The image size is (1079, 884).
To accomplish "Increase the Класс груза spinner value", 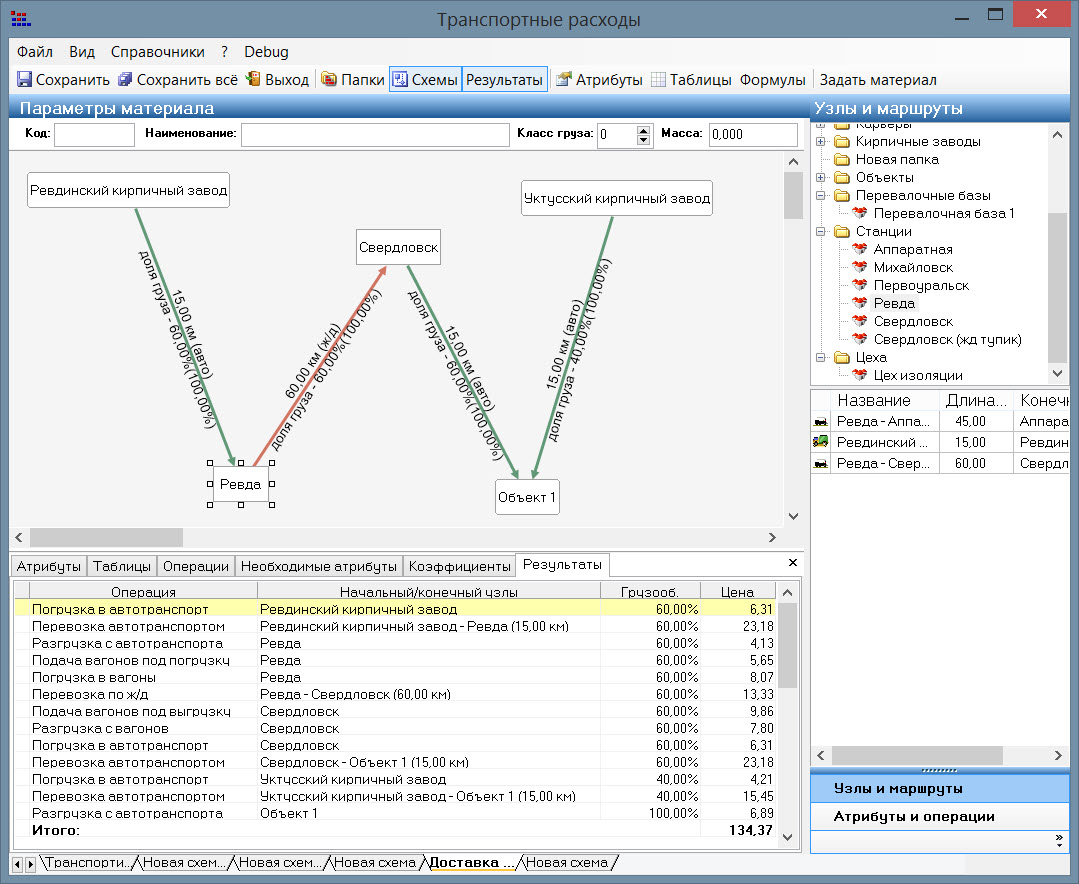I will click(x=643, y=130).
